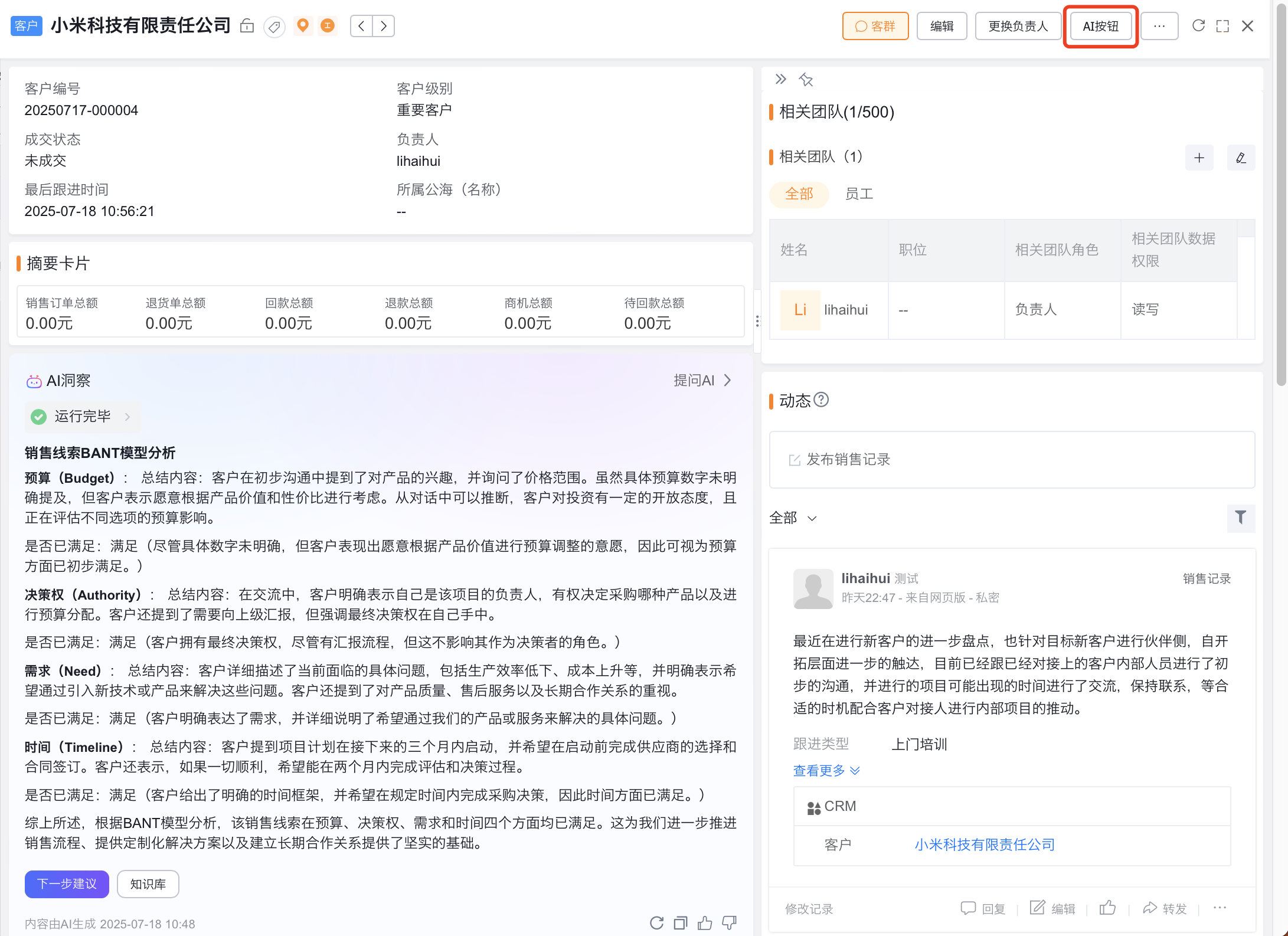The width and height of the screenshot is (1288, 936).
Task: Reply to the sales record via 回复
Action: pyautogui.click(x=983, y=908)
